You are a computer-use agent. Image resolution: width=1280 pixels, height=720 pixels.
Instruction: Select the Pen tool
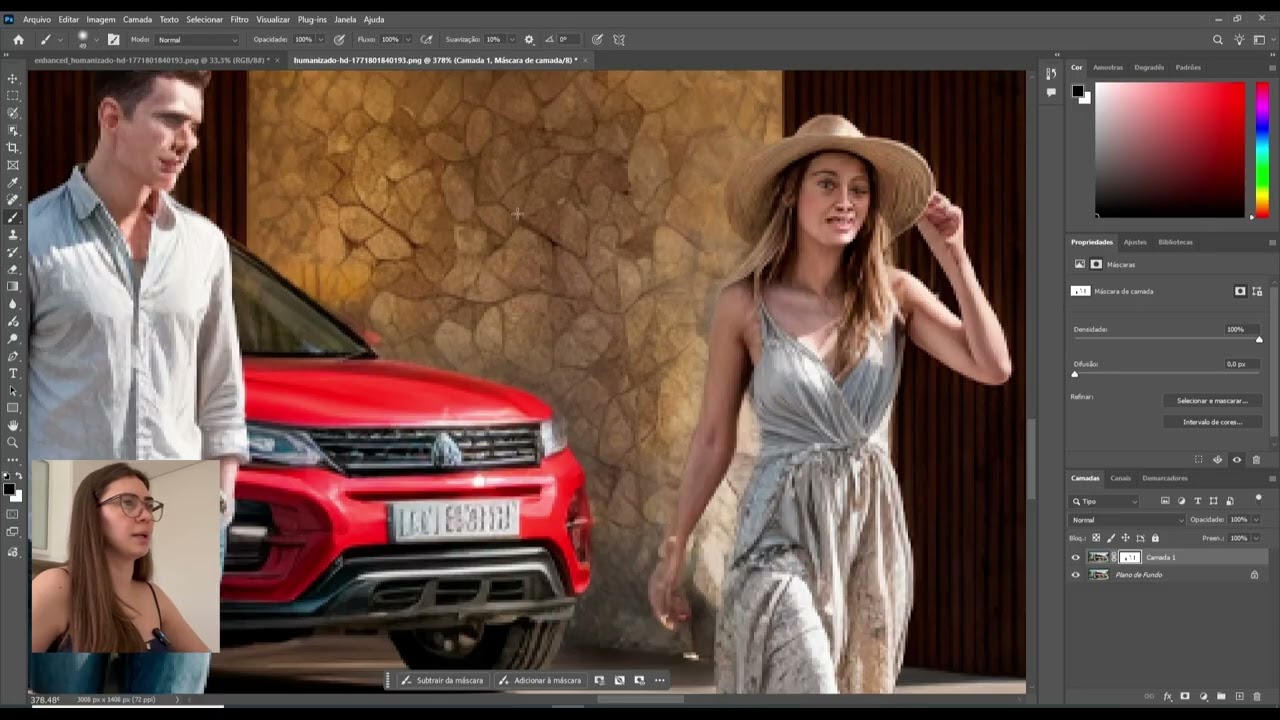pos(13,356)
